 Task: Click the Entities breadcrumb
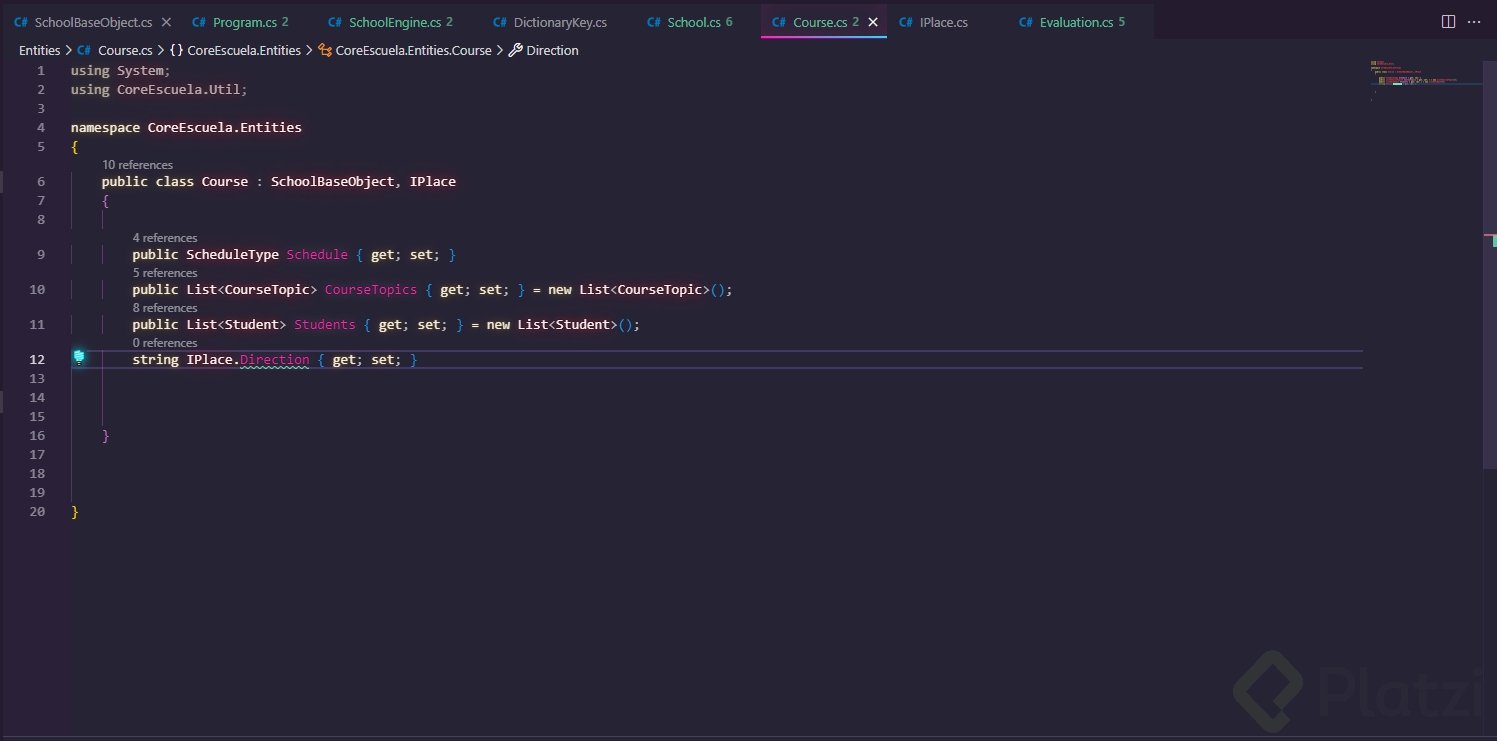[40, 50]
